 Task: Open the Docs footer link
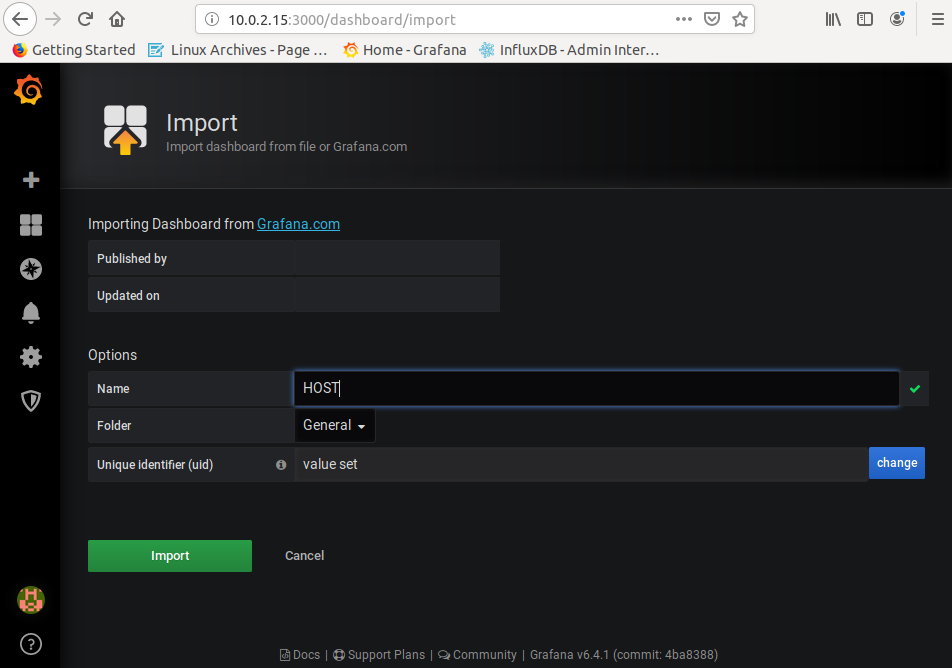tap(300, 655)
